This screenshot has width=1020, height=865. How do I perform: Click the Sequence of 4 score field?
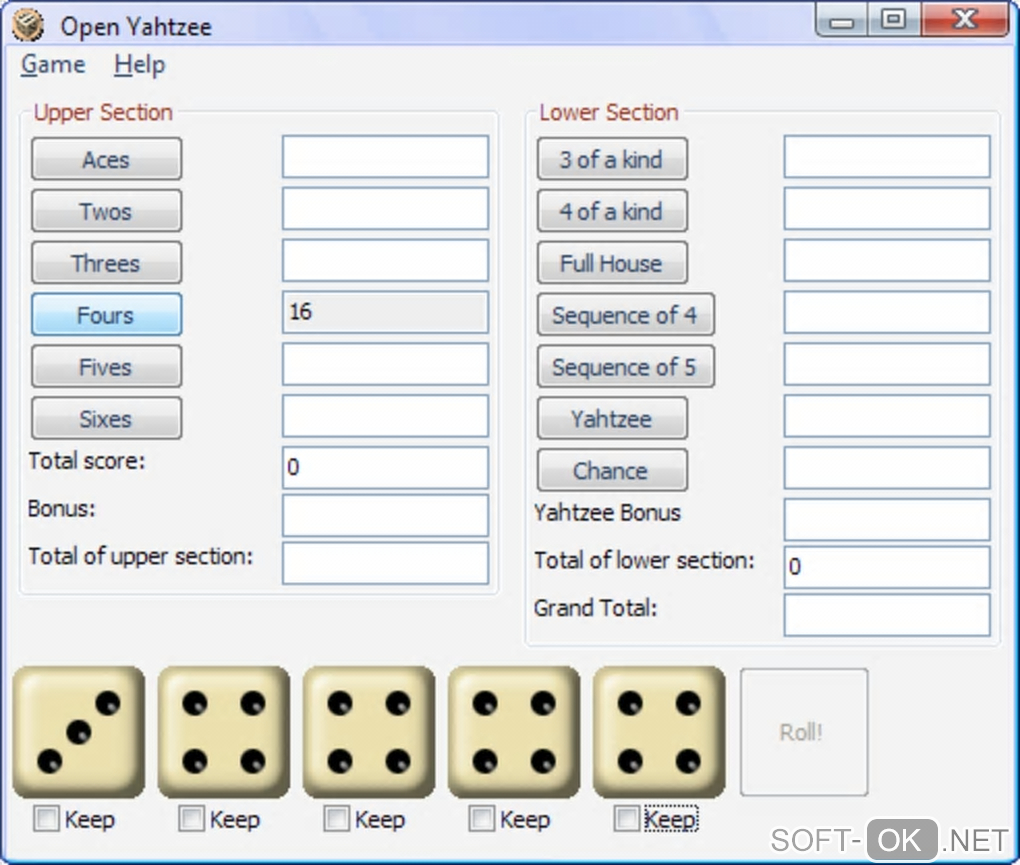click(887, 312)
